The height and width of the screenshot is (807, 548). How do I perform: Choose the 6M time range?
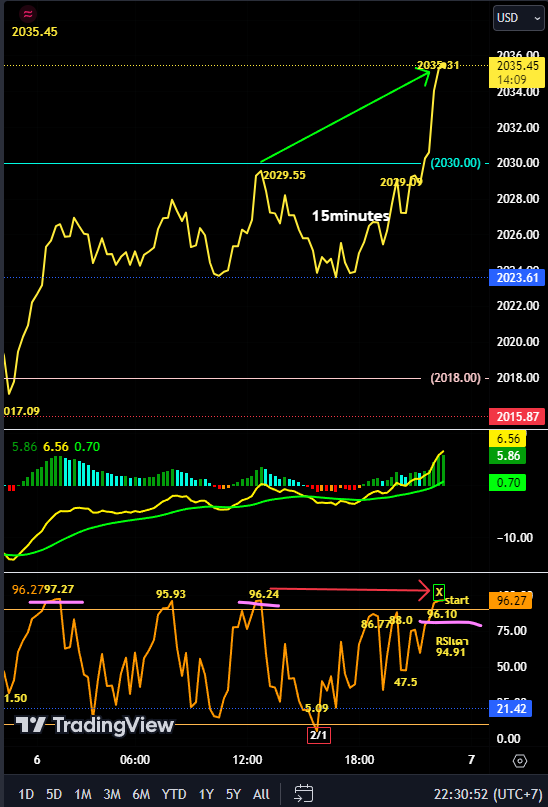141,794
